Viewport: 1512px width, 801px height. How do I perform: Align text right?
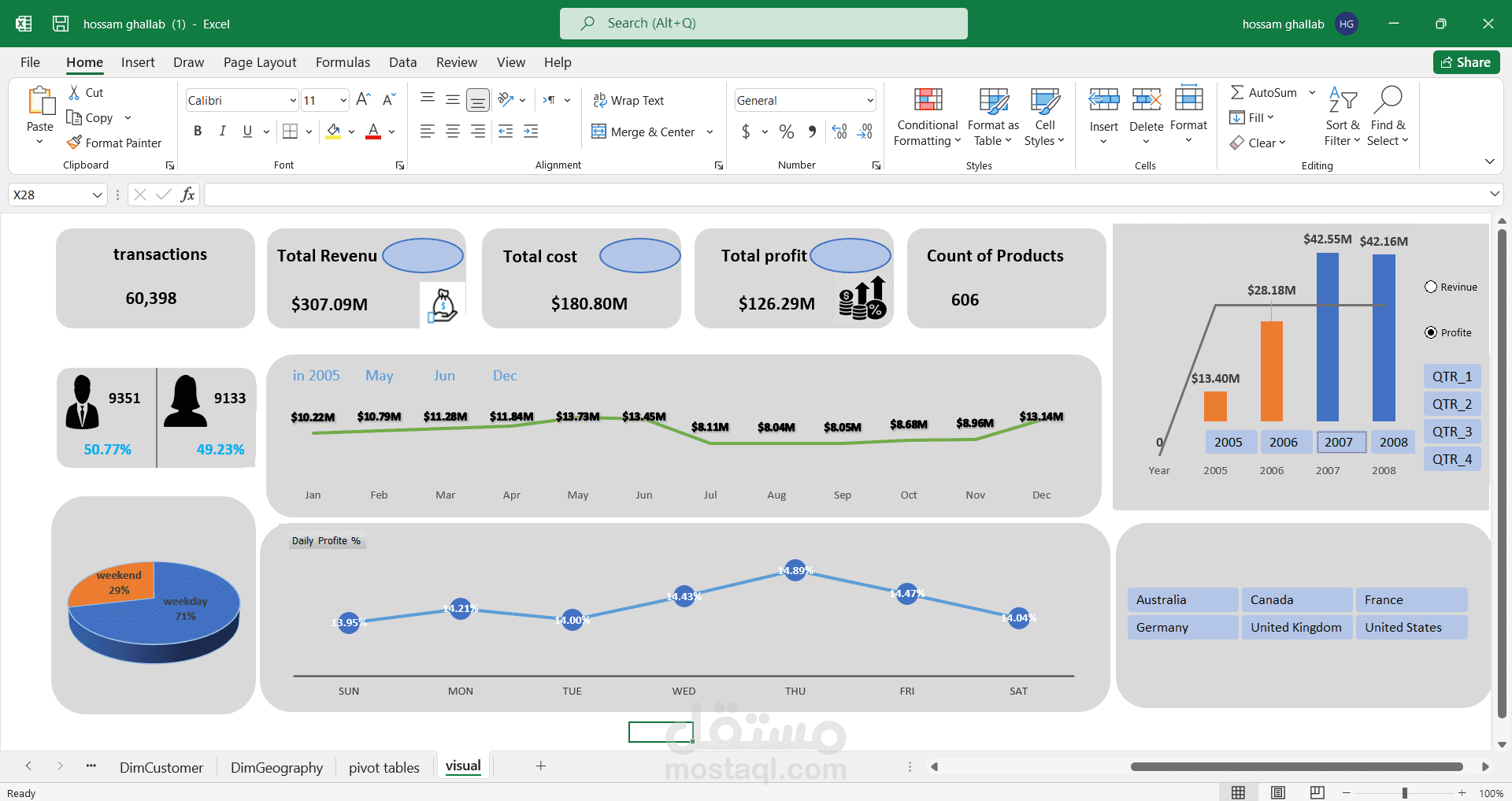tap(478, 132)
